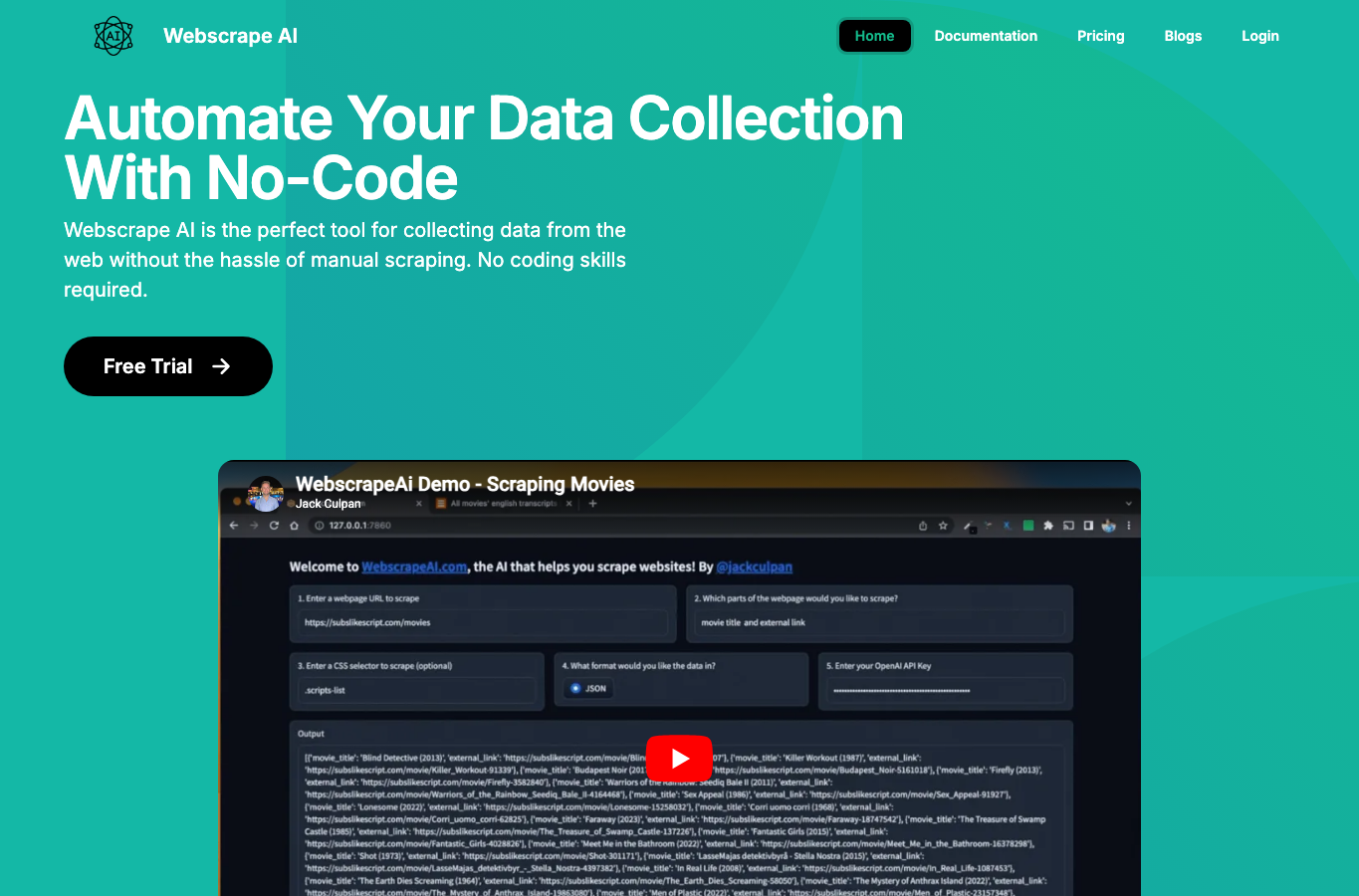Image resolution: width=1359 pixels, height=896 pixels.
Task: Click the extensions puzzle icon in the demo video
Action: (x=1048, y=526)
